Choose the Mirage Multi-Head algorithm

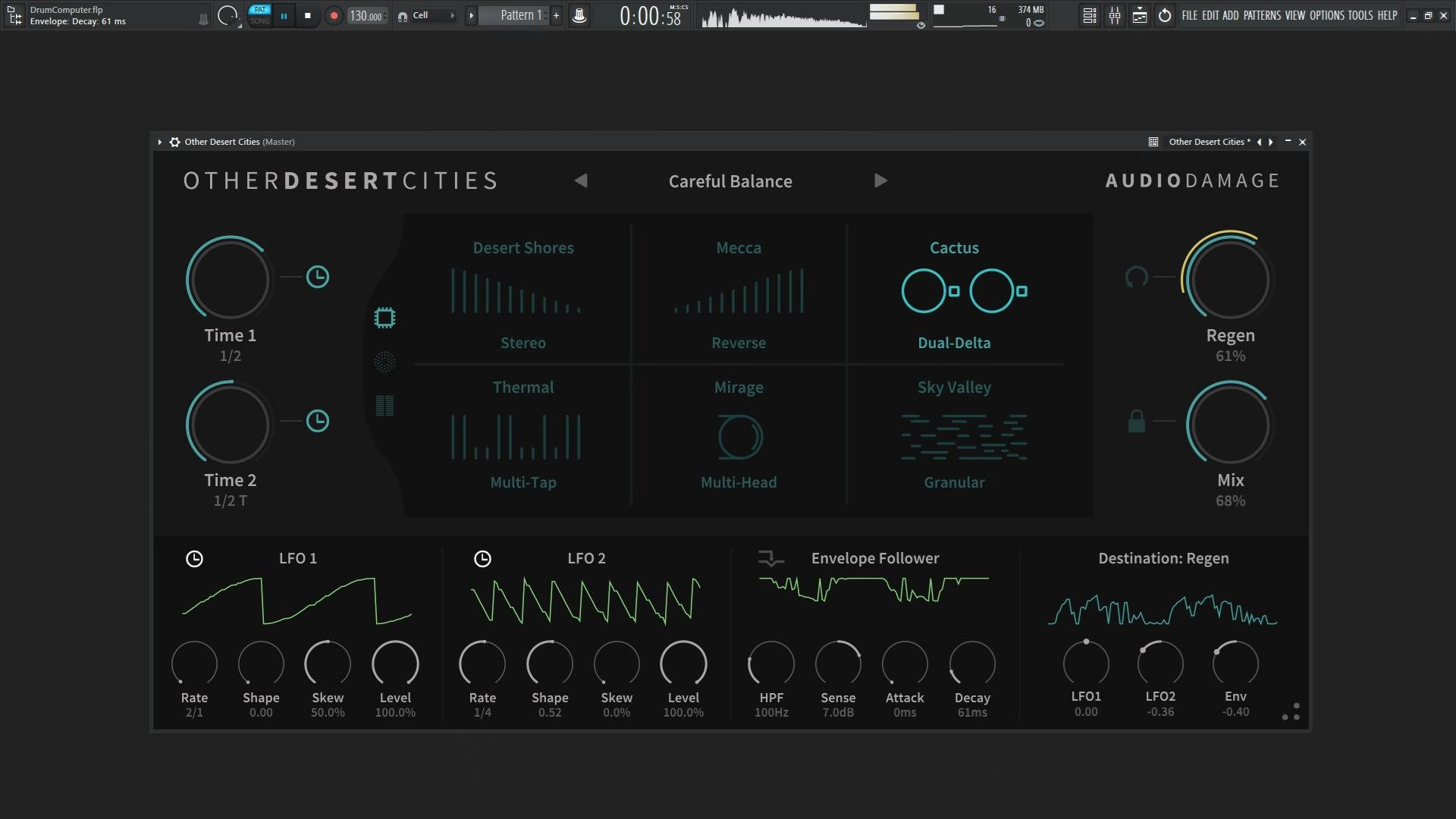(739, 435)
